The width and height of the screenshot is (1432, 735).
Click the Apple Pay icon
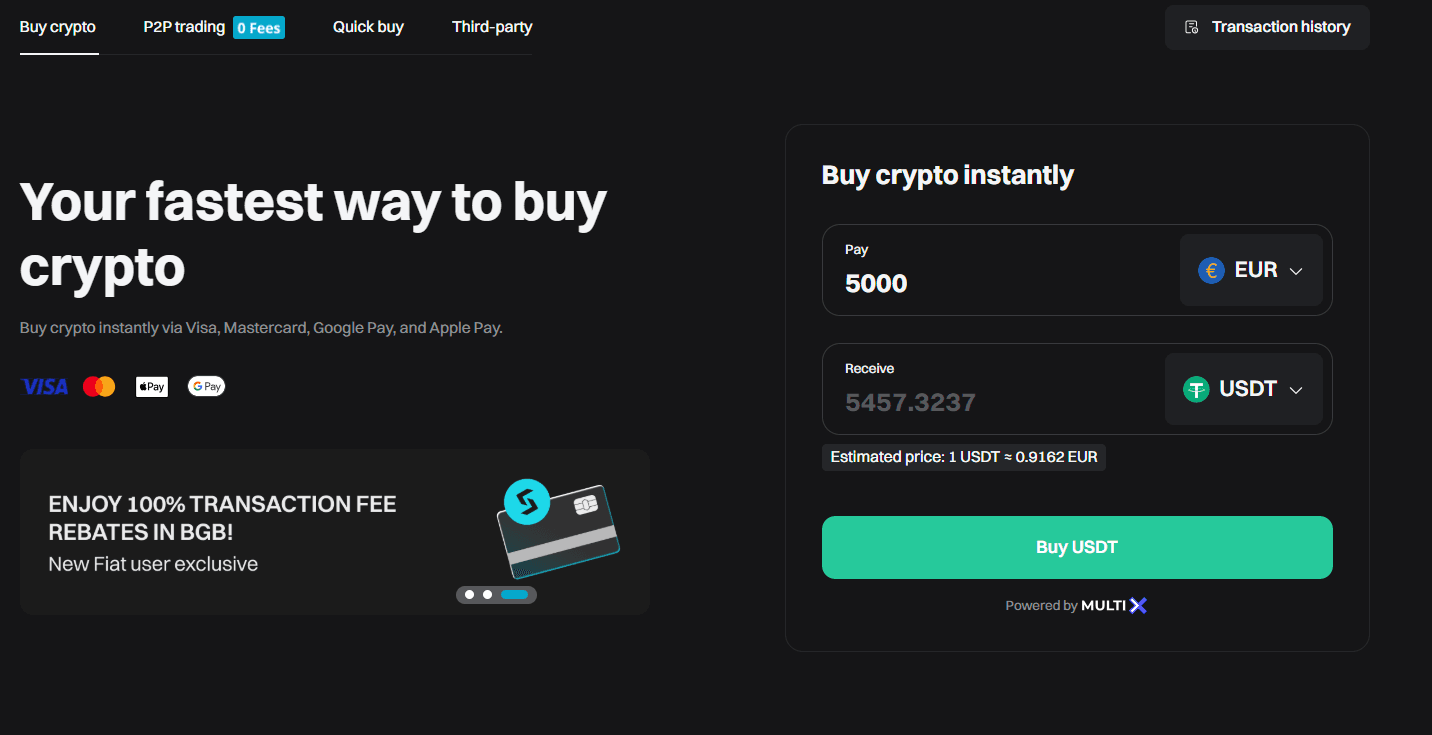pos(152,386)
